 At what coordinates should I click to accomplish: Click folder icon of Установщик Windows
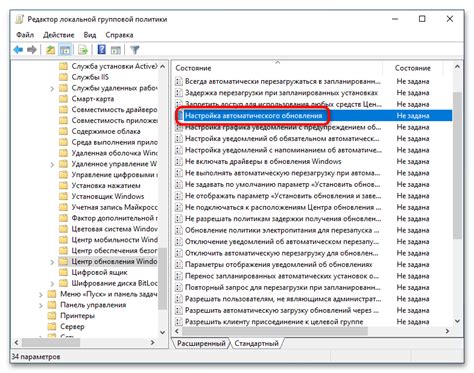(x=63, y=196)
